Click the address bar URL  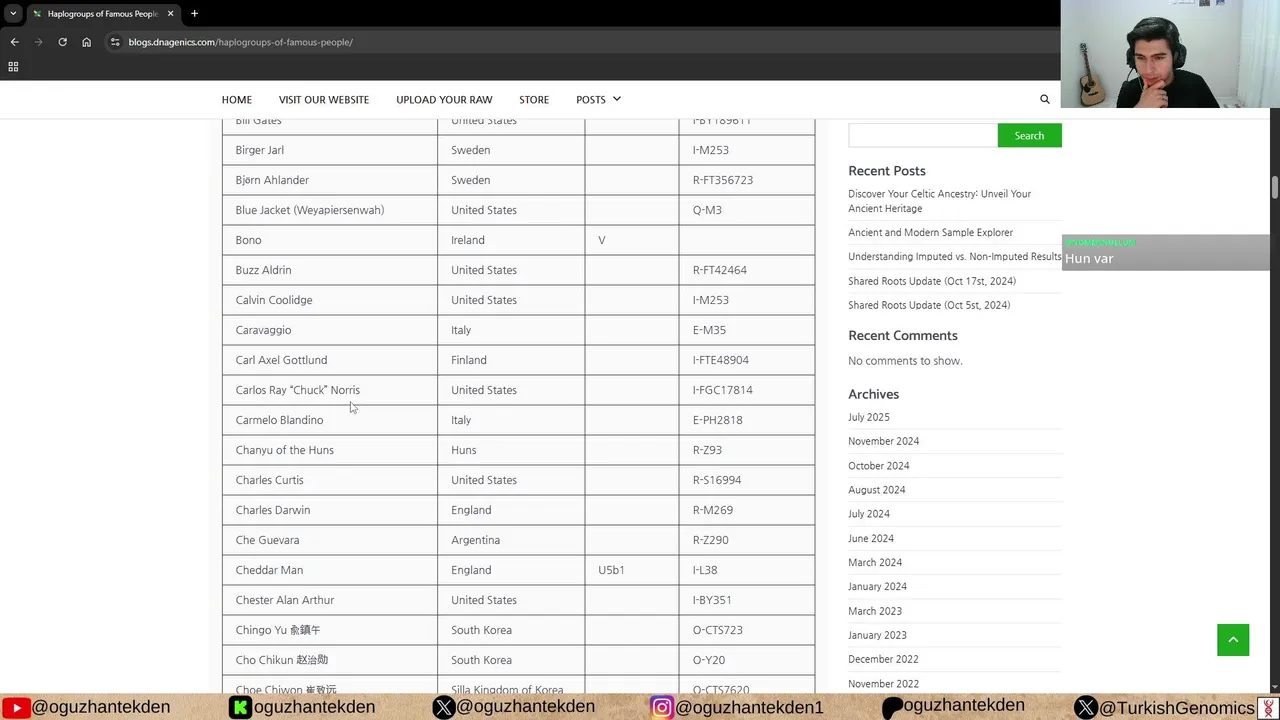[240, 42]
